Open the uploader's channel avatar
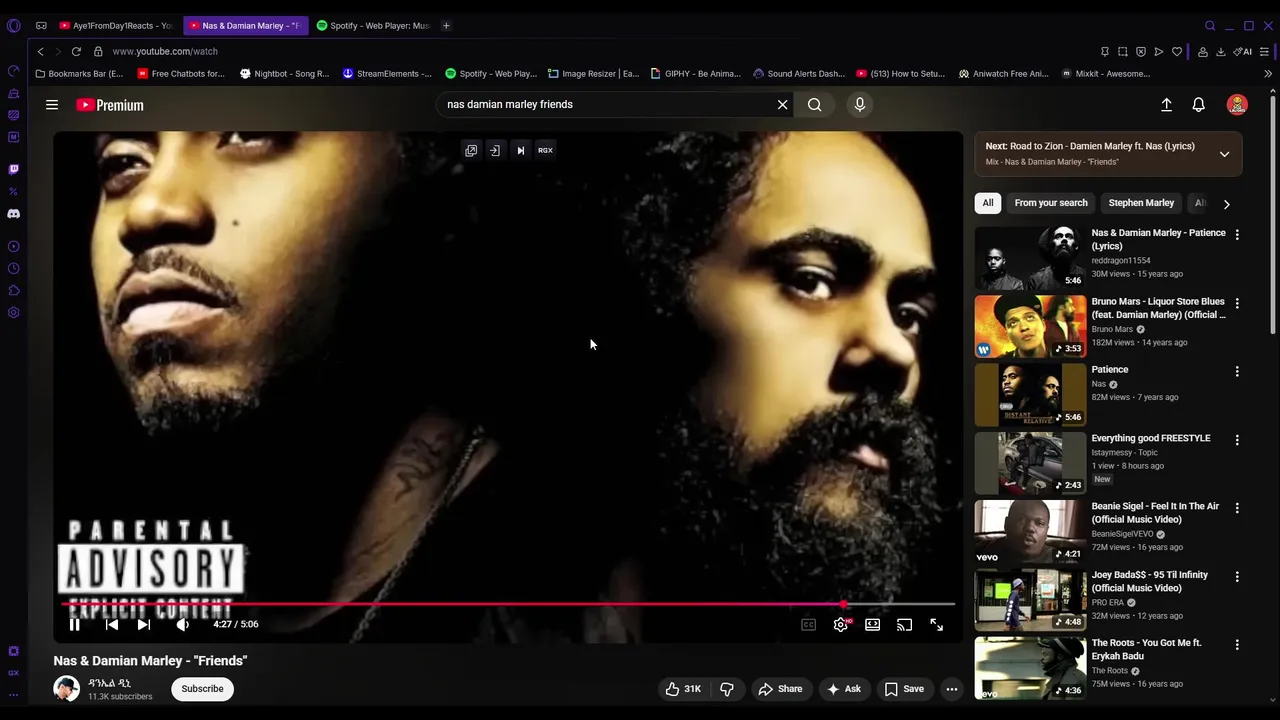 66,689
